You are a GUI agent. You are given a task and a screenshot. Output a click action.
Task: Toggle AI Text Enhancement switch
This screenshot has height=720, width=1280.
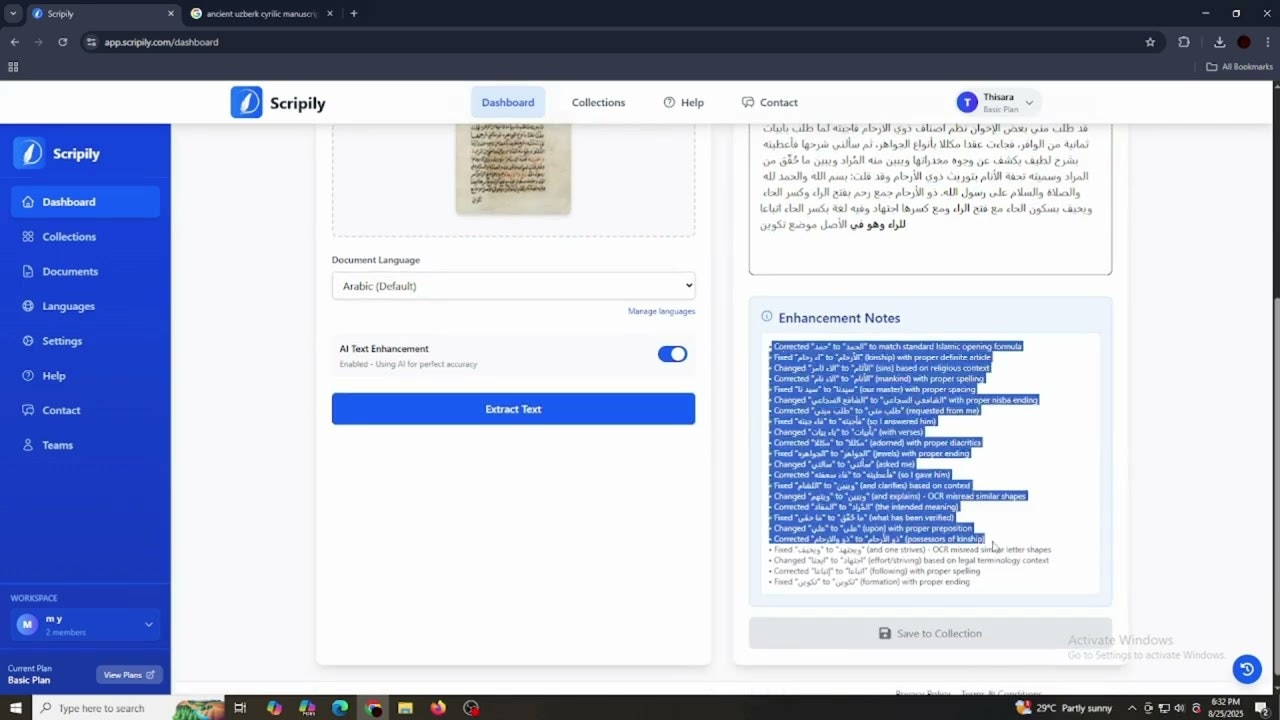click(x=672, y=354)
